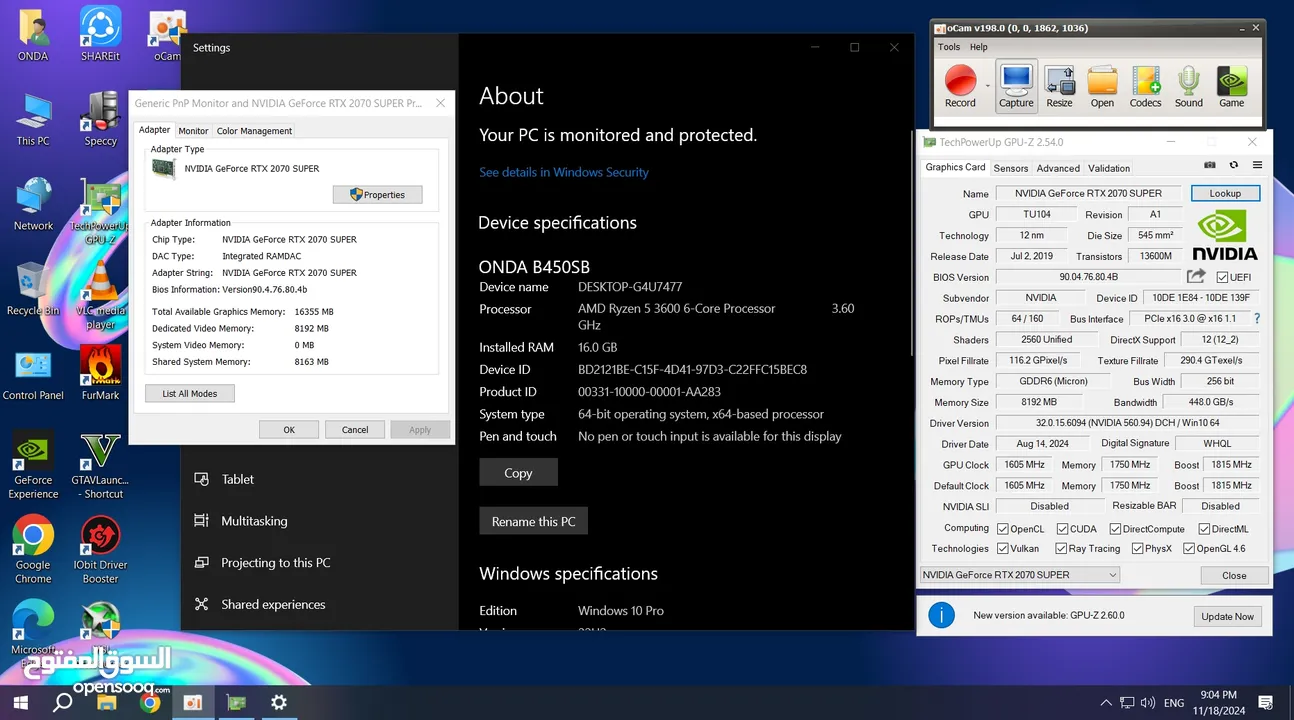Toggle the CUDA checkbox
The image size is (1294, 720).
(x=1062, y=528)
